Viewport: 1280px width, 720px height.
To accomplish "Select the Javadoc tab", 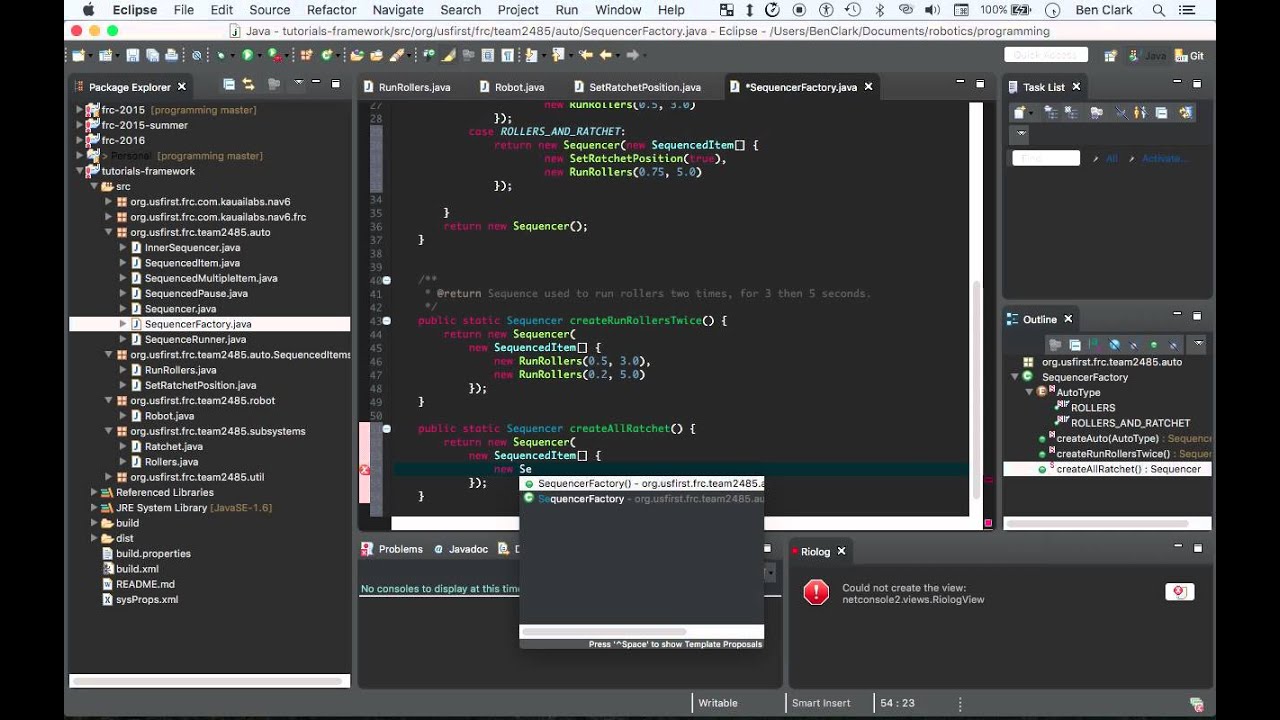I will tap(461, 549).
